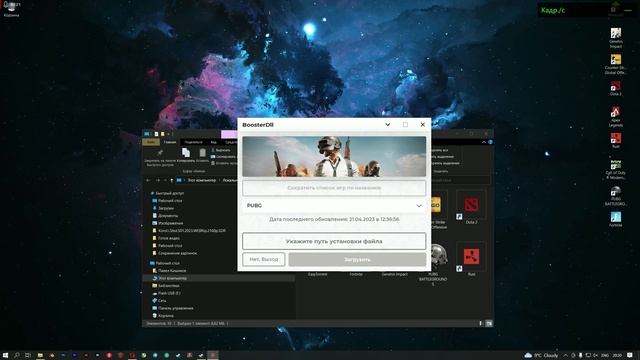
Task: Click the microphone icon in system tray
Action: 580,356
